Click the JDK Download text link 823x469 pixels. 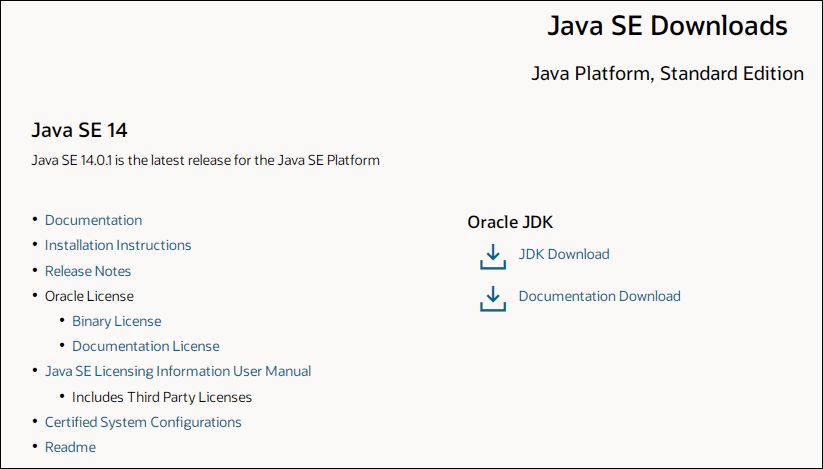[563, 254]
